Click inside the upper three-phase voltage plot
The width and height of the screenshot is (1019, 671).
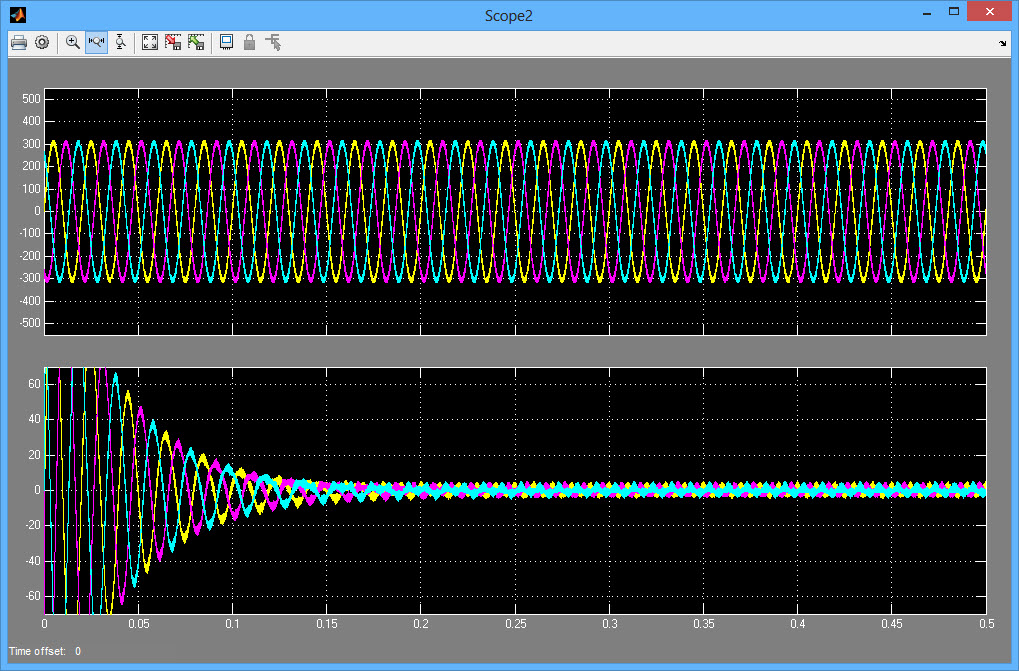(515, 212)
